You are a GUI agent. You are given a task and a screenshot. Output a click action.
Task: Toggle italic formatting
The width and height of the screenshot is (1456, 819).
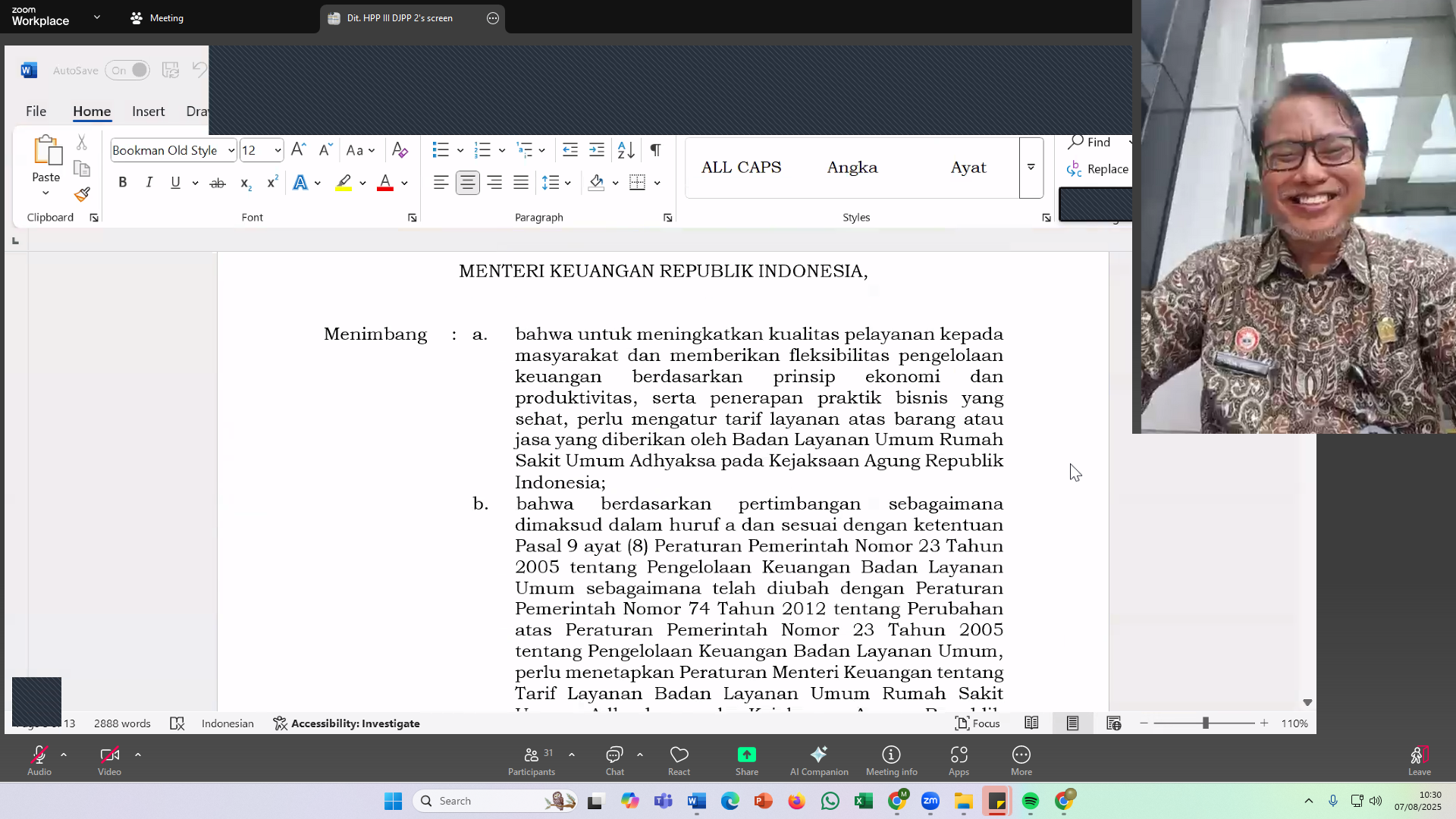click(149, 183)
